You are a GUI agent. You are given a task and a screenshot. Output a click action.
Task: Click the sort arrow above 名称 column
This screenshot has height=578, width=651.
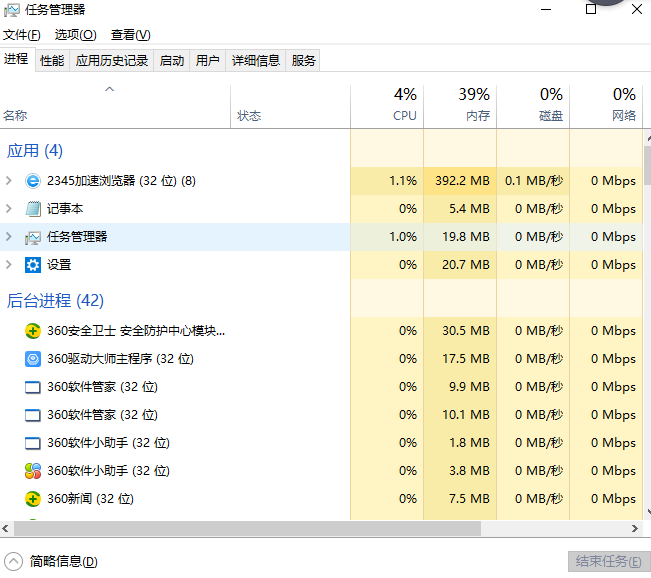(x=110, y=89)
